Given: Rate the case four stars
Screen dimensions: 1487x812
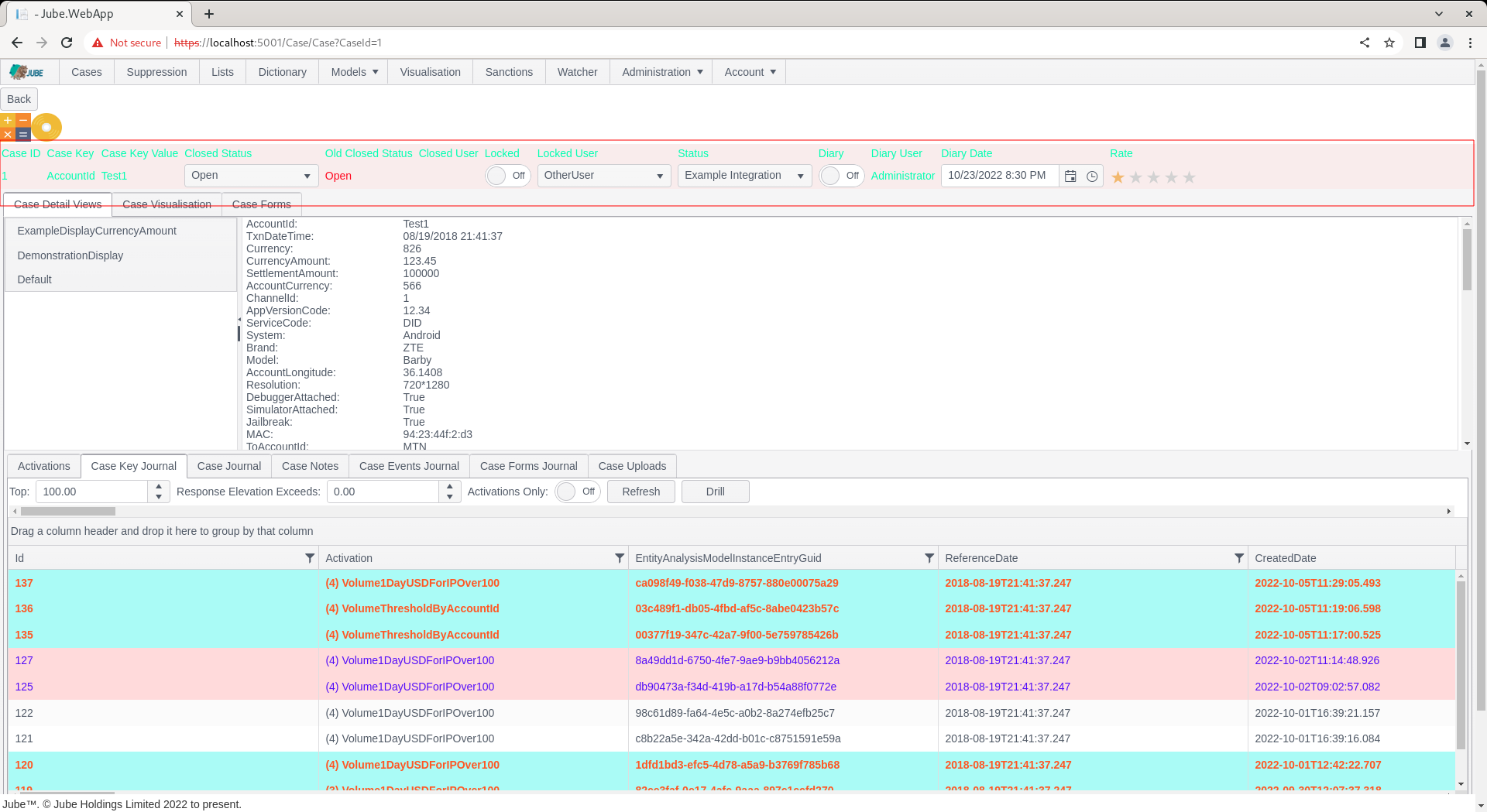Looking at the screenshot, I should click(x=1171, y=177).
